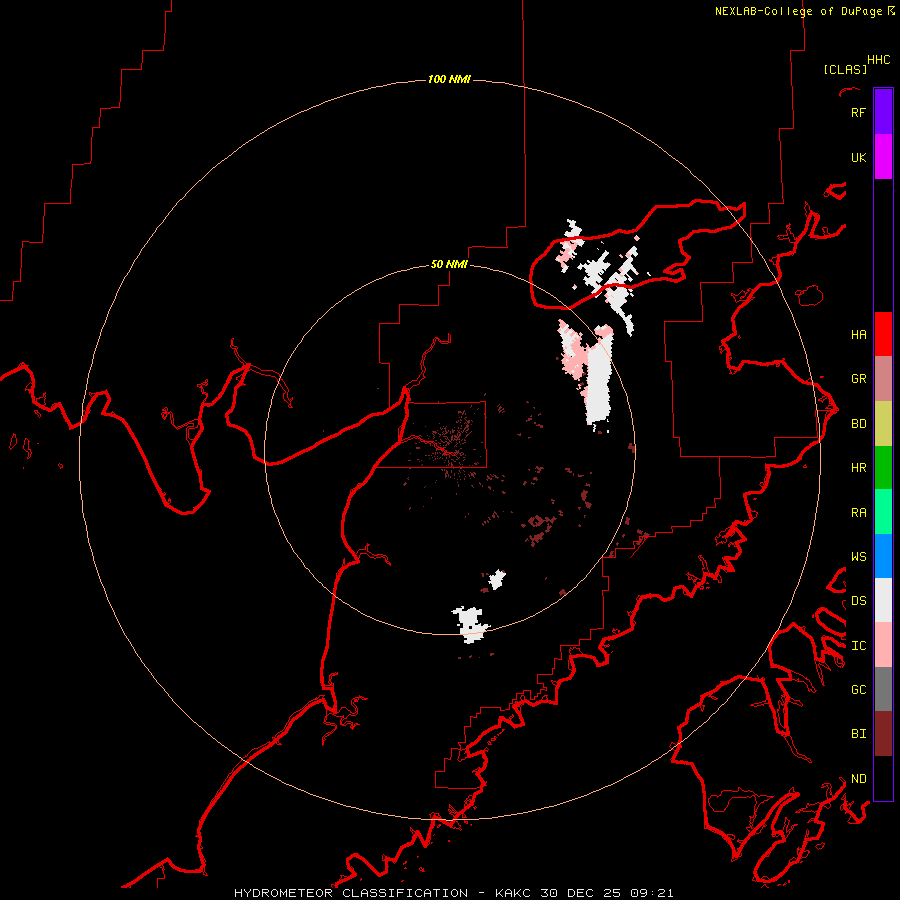The height and width of the screenshot is (900, 900).
Task: Click the GR legend label
Action: coord(858,378)
